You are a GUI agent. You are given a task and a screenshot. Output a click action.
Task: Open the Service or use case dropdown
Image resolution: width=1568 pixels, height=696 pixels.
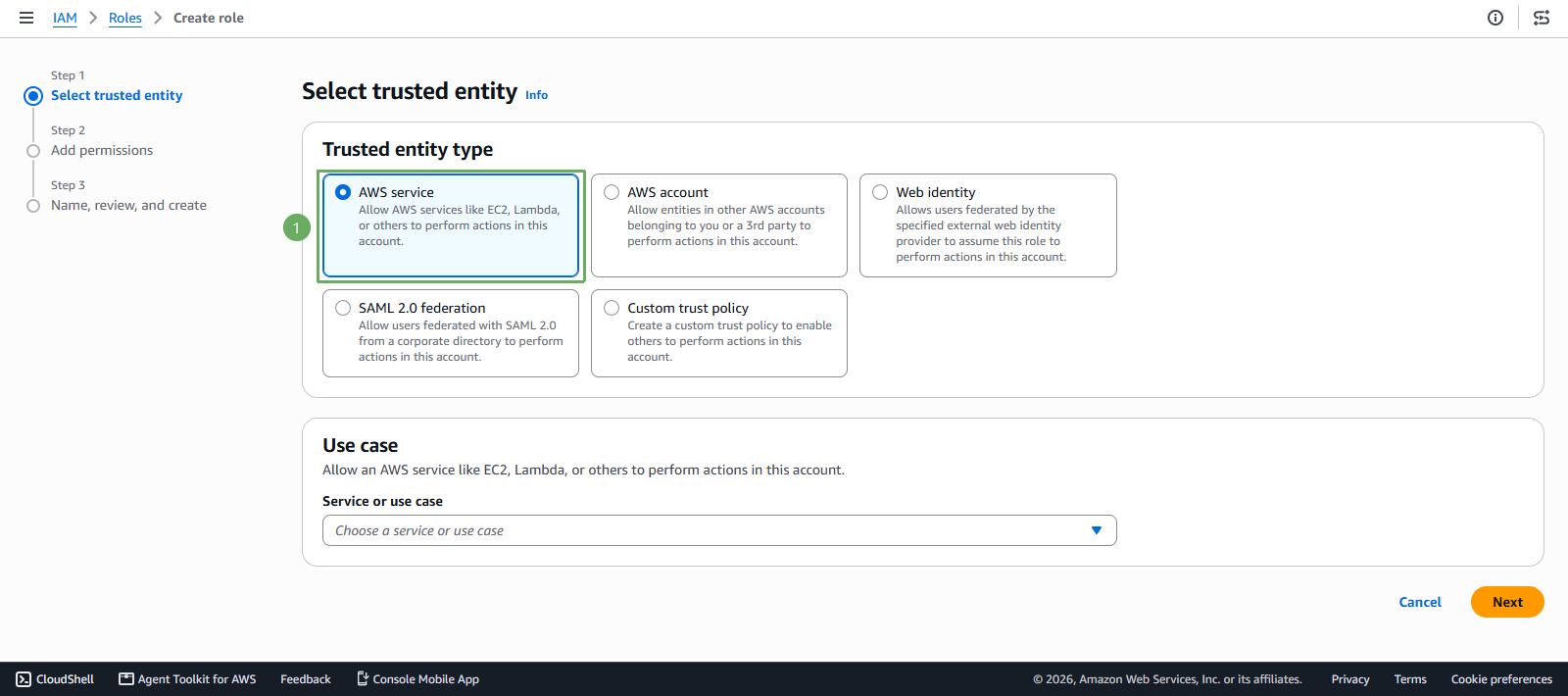pyautogui.click(x=719, y=530)
